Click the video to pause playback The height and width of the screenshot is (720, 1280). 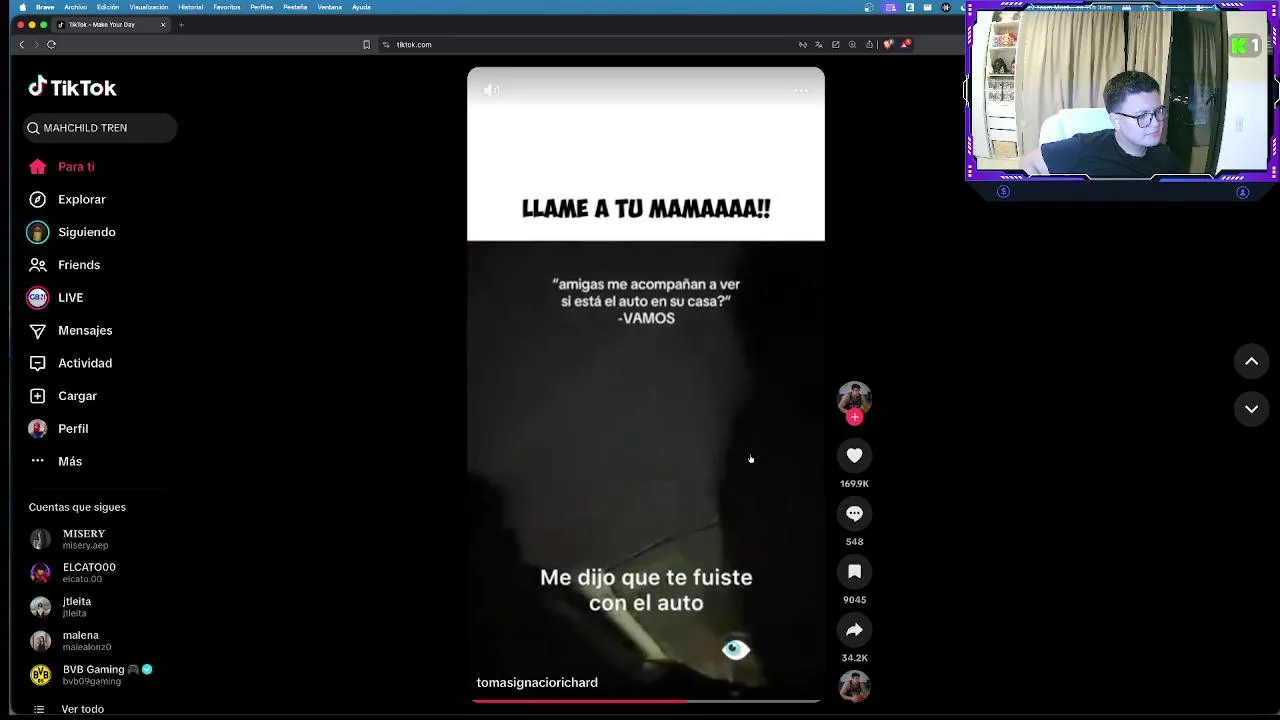point(646,385)
